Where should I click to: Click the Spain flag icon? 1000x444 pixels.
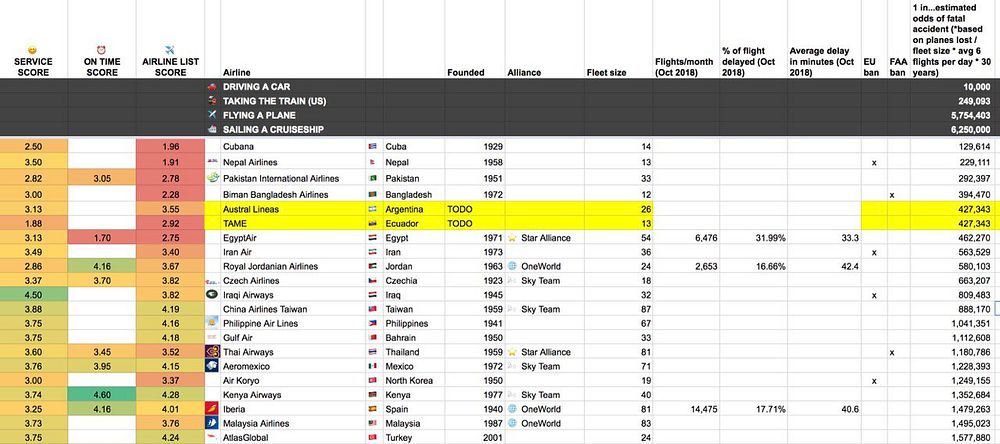(373, 409)
